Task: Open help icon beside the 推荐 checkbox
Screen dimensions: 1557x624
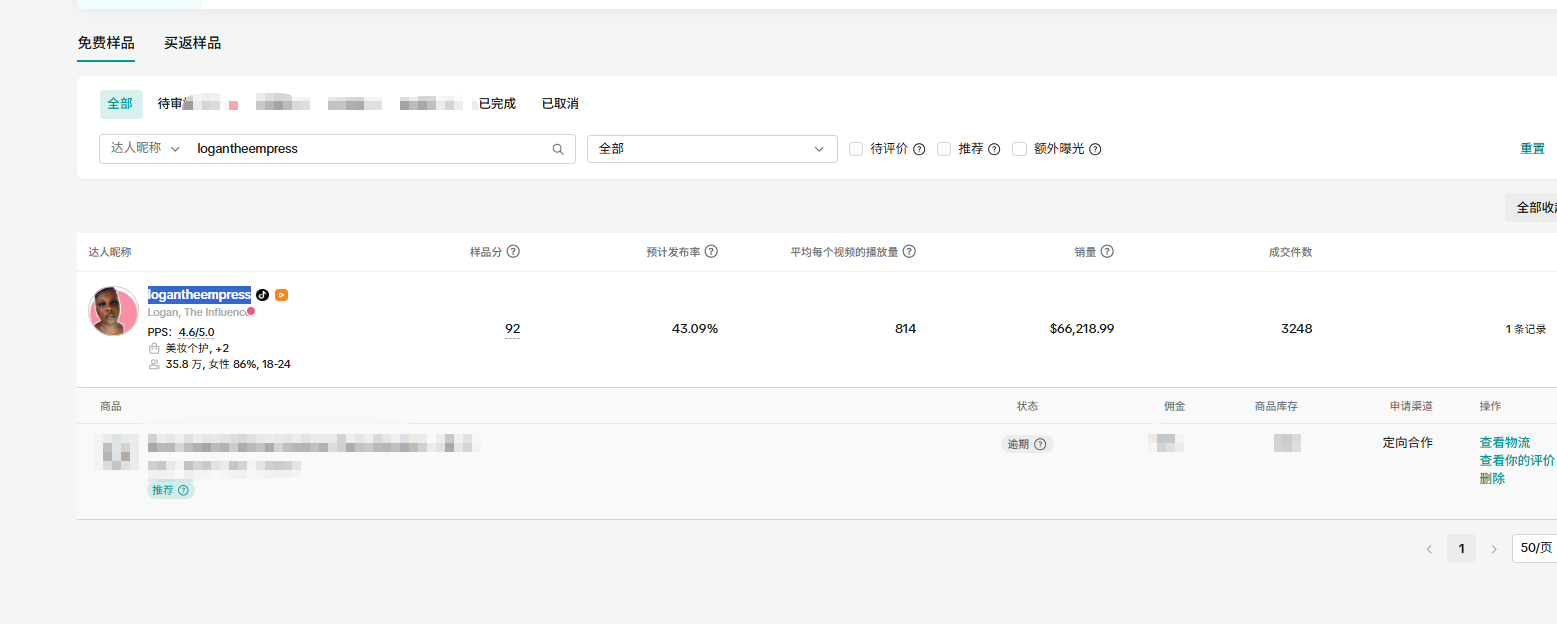Action: point(994,149)
